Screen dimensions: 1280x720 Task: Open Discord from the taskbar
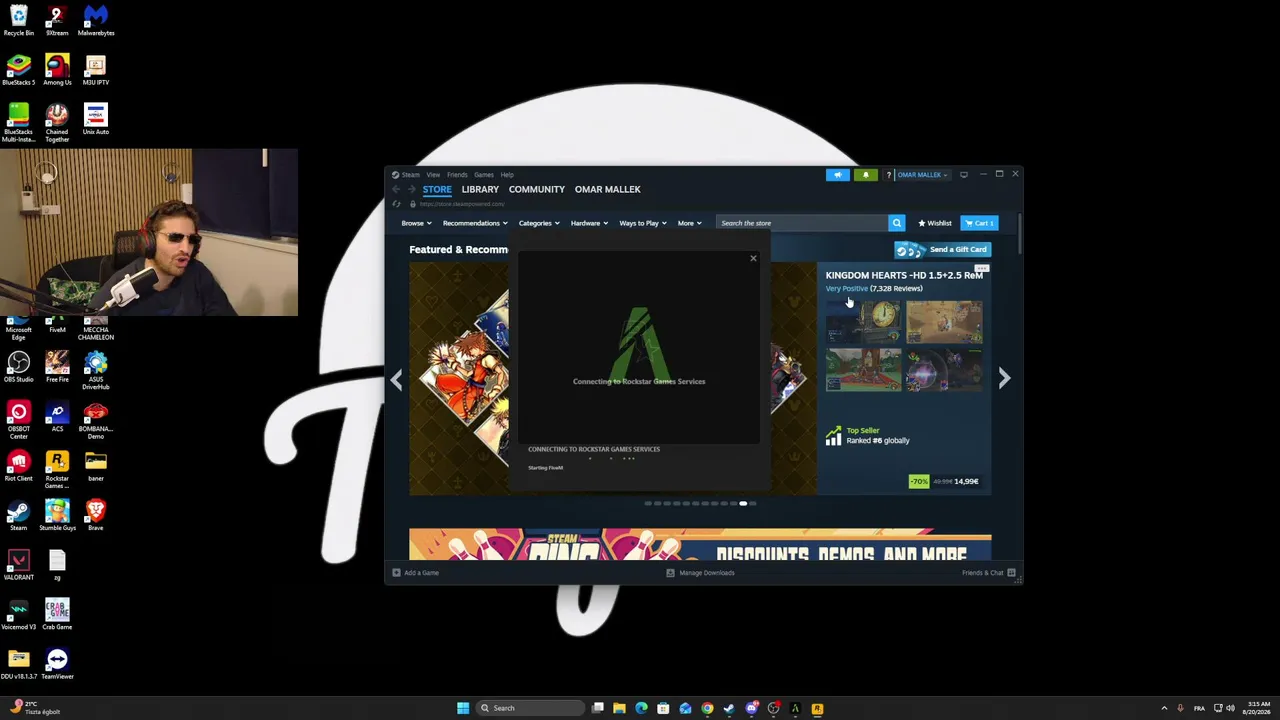click(x=751, y=708)
